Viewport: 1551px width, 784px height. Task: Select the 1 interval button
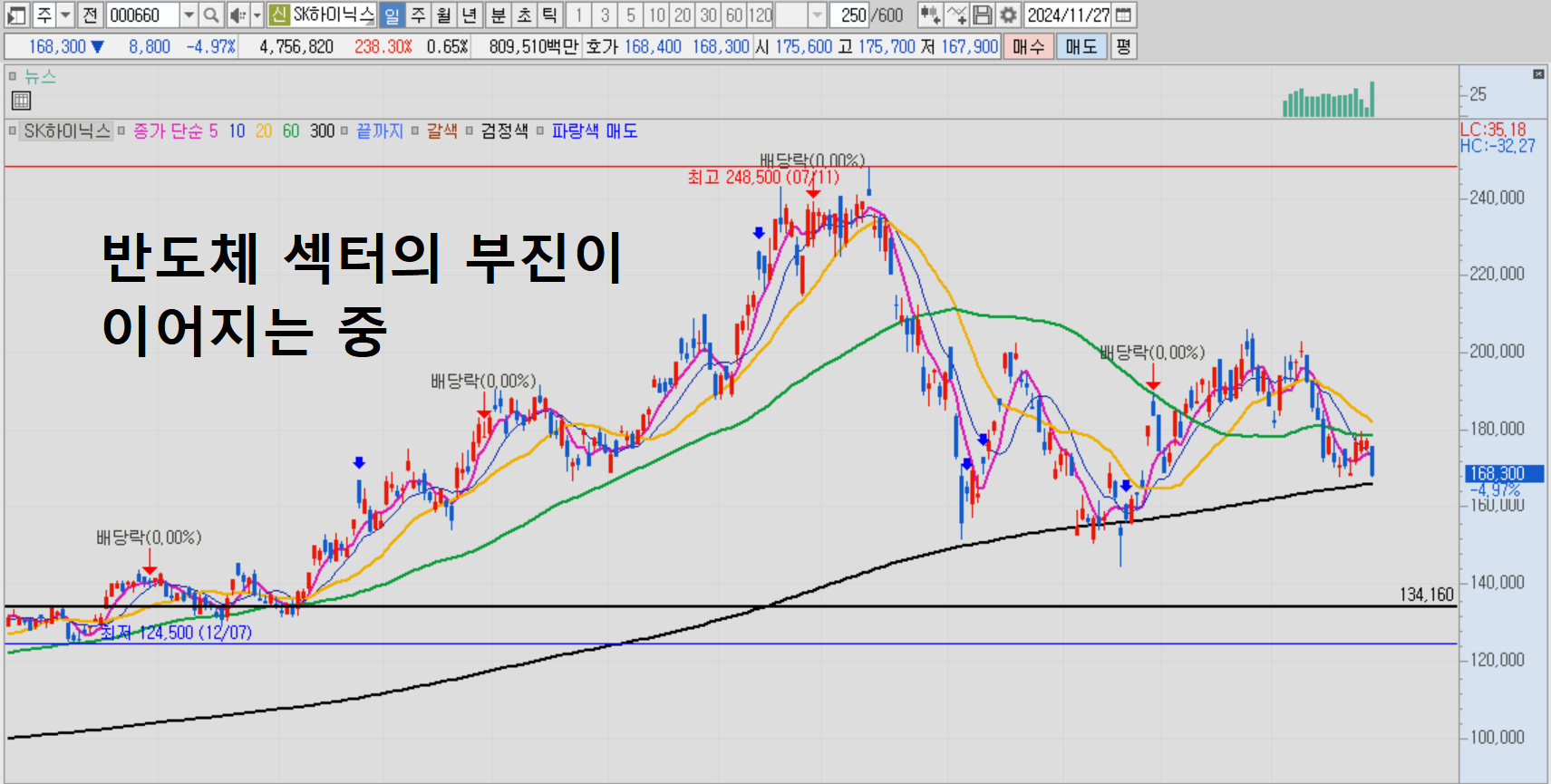pyautogui.click(x=579, y=15)
